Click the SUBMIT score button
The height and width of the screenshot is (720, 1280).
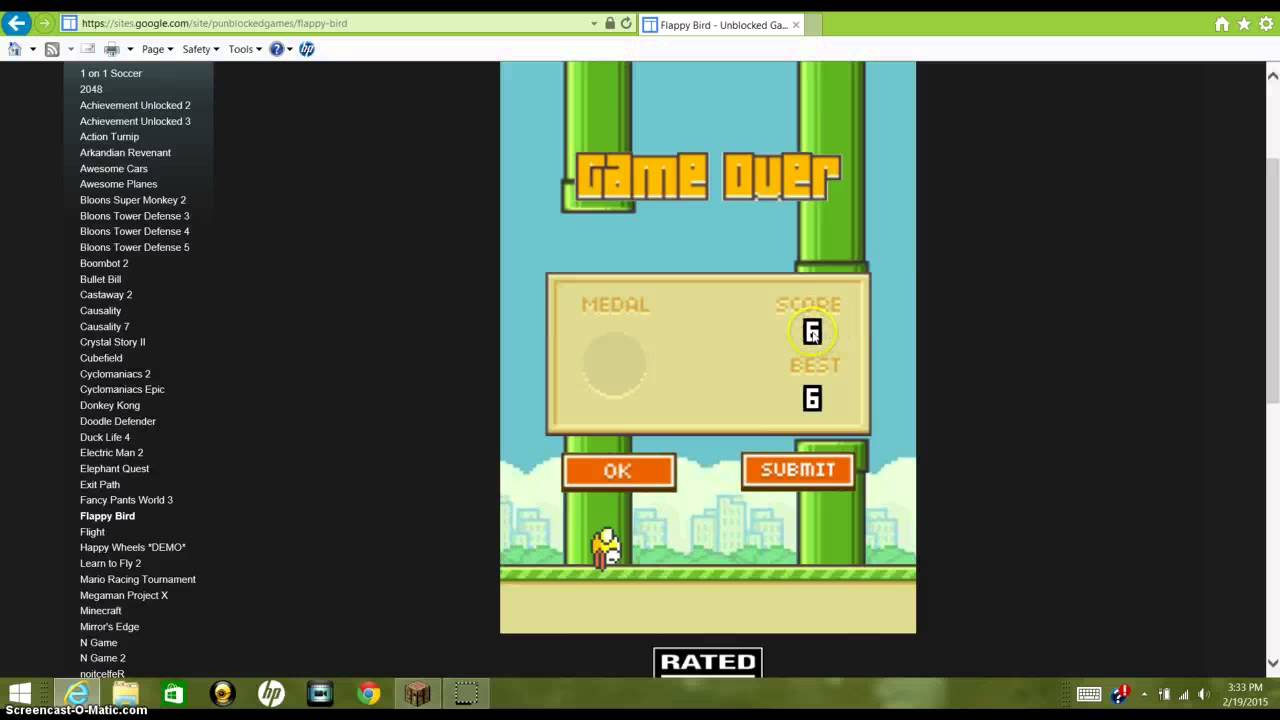[x=798, y=470]
